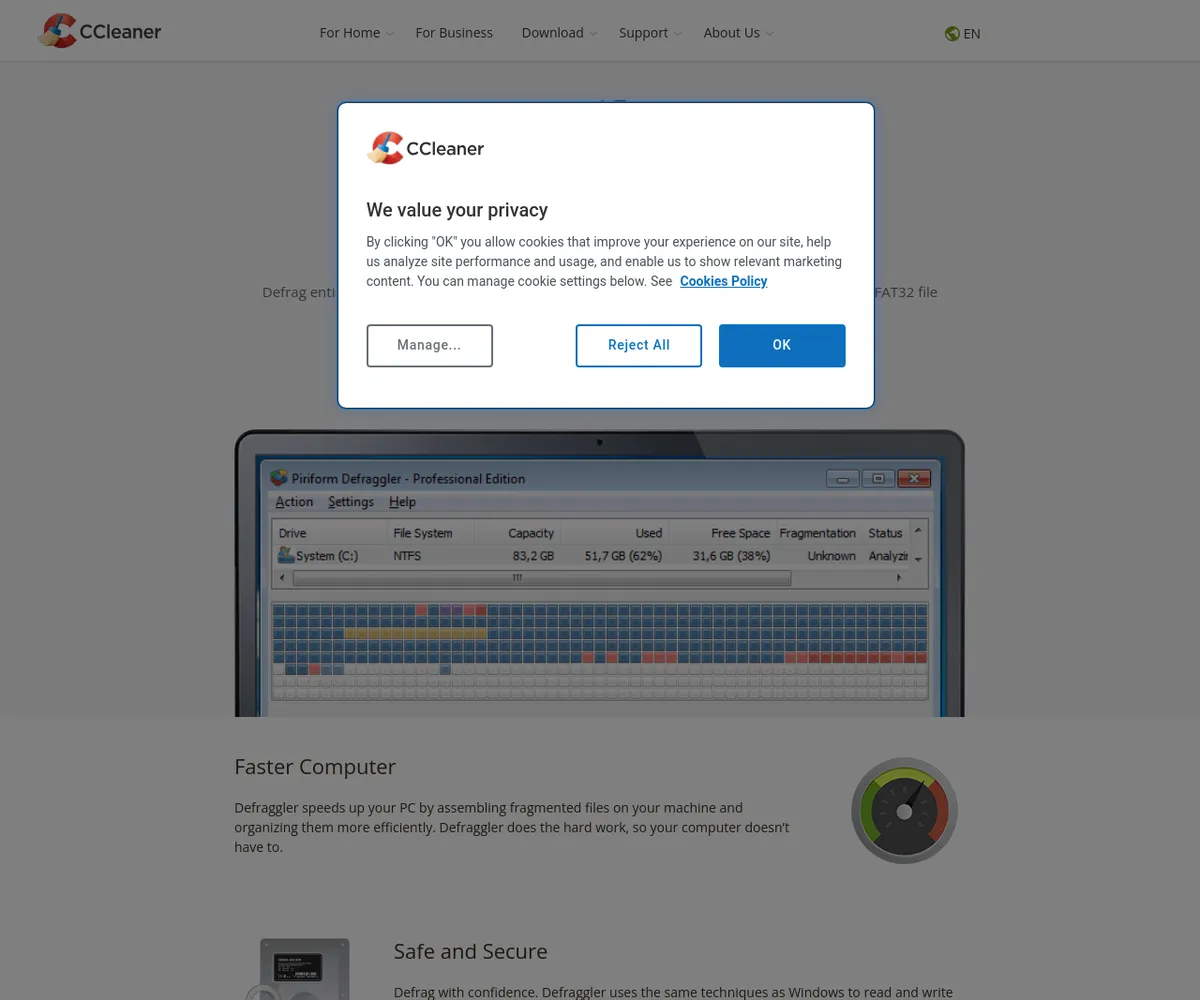Click the Action menu in the Defraggler screenshot

[x=294, y=502]
